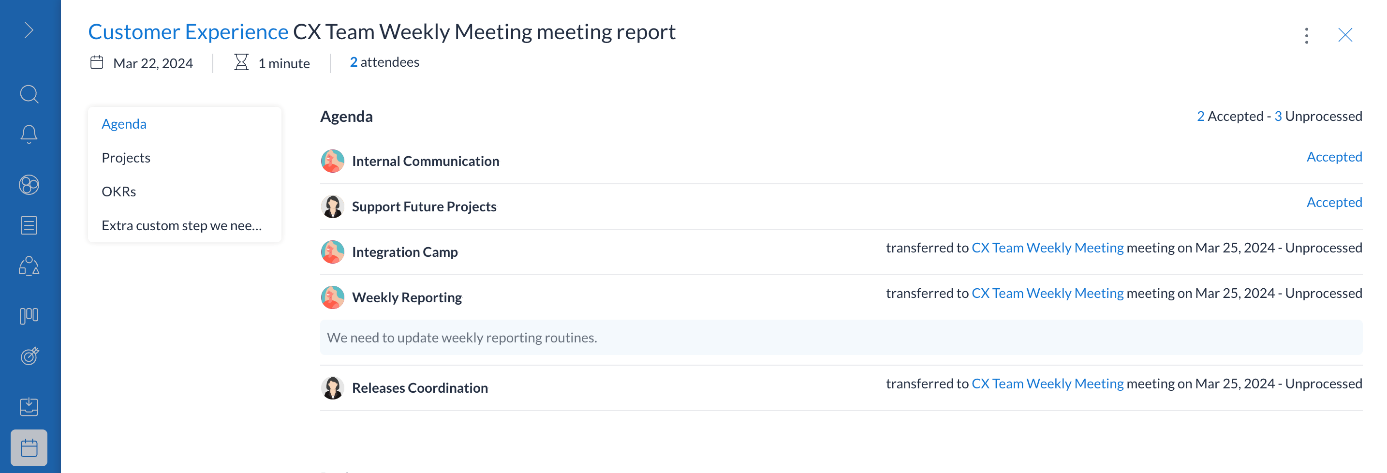The width and height of the screenshot is (1387, 473).
Task: Open CX Team Weekly Meeting link for Integration Camp
Action: (1047, 248)
